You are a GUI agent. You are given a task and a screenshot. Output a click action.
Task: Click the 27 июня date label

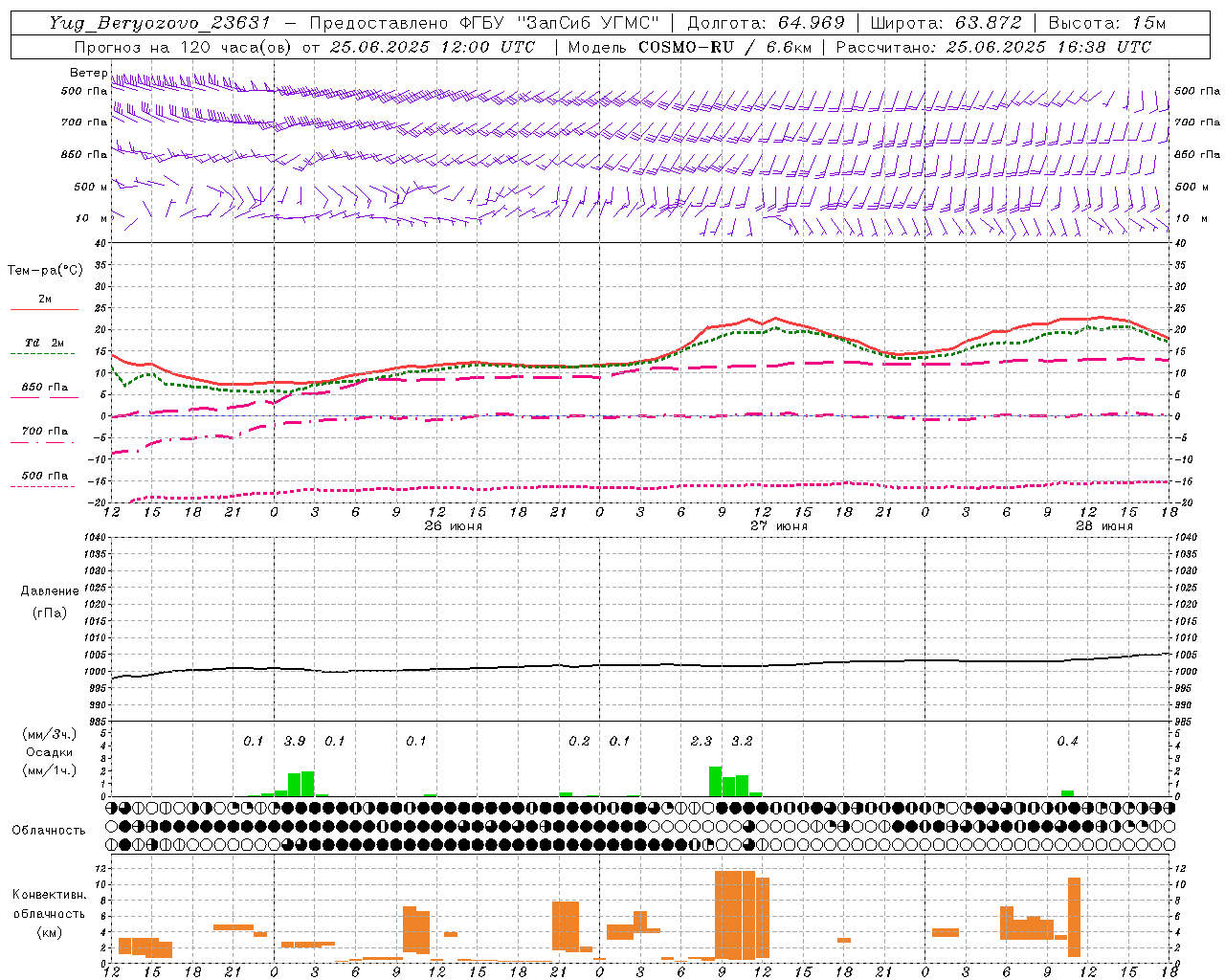point(778,526)
